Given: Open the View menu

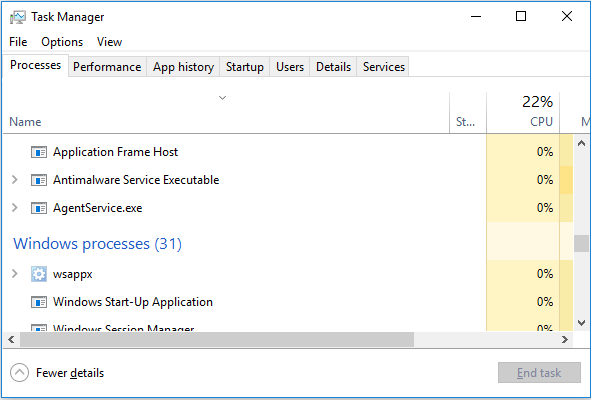Looking at the screenshot, I should pos(109,42).
